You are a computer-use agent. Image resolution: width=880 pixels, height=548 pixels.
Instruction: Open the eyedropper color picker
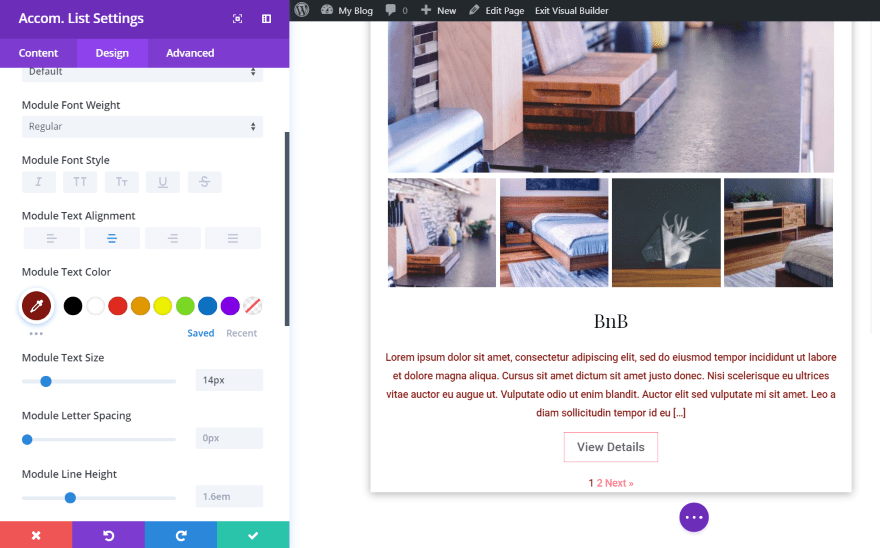point(36,306)
